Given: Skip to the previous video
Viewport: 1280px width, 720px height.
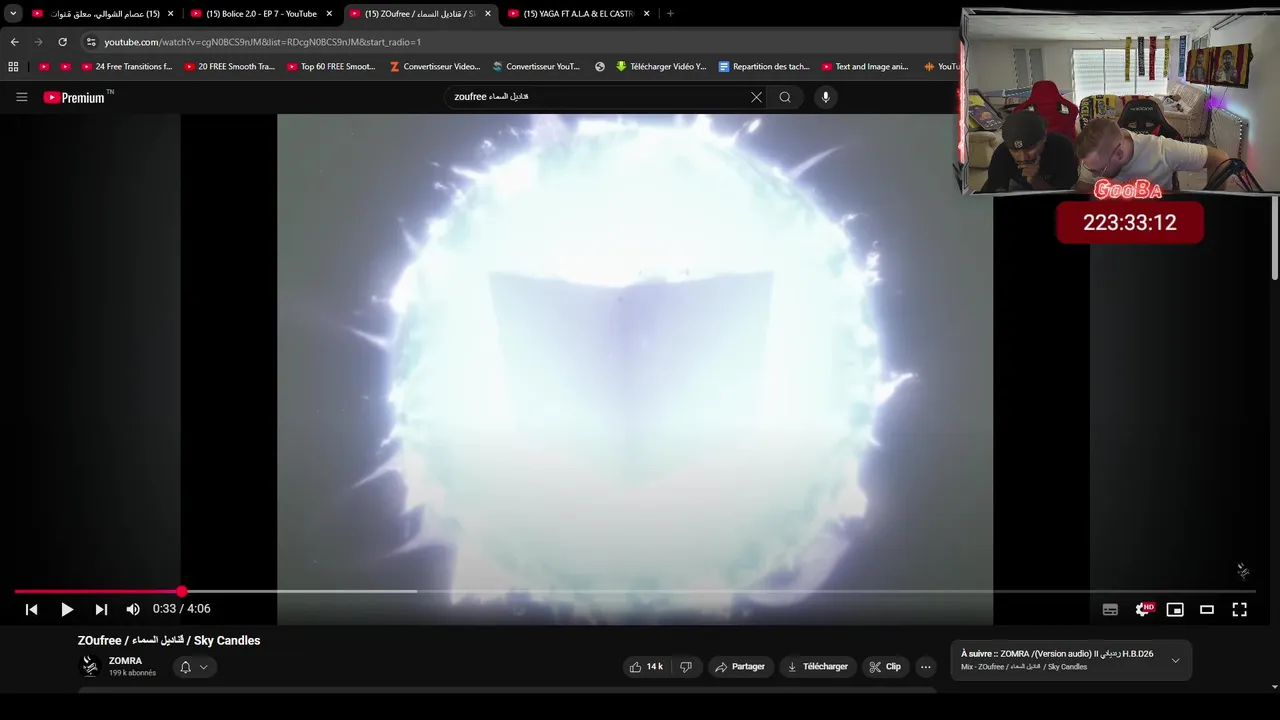Looking at the screenshot, I should [31, 609].
